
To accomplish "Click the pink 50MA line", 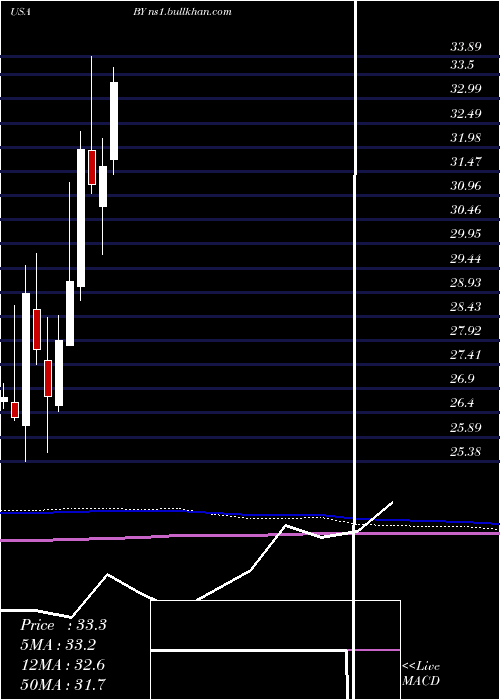I will coord(250,535).
